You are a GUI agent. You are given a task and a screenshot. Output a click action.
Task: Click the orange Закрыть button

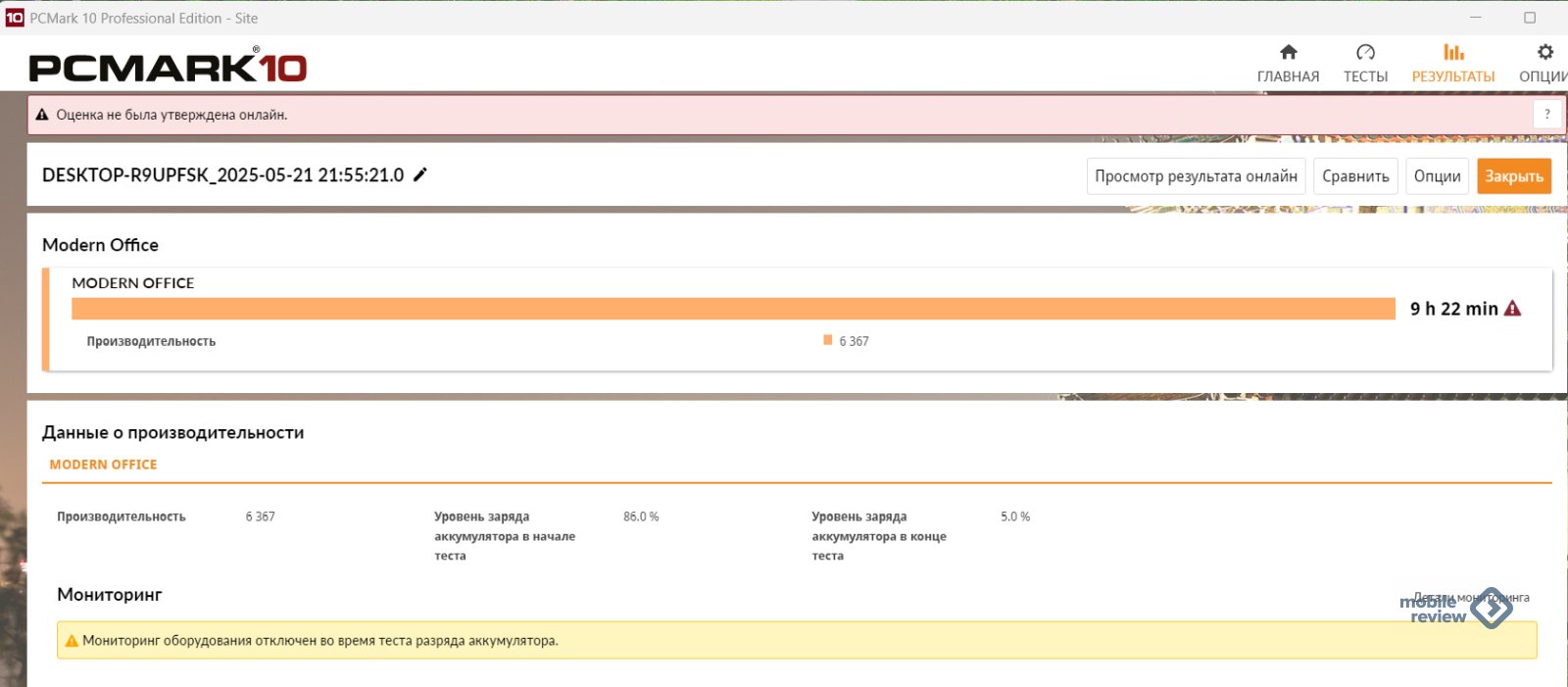click(x=1514, y=176)
